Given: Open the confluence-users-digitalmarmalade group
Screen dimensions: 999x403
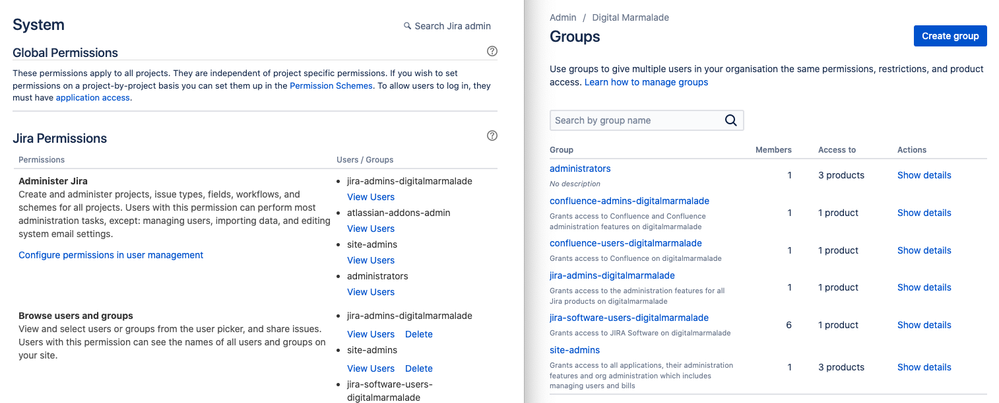Looking at the screenshot, I should (x=626, y=243).
